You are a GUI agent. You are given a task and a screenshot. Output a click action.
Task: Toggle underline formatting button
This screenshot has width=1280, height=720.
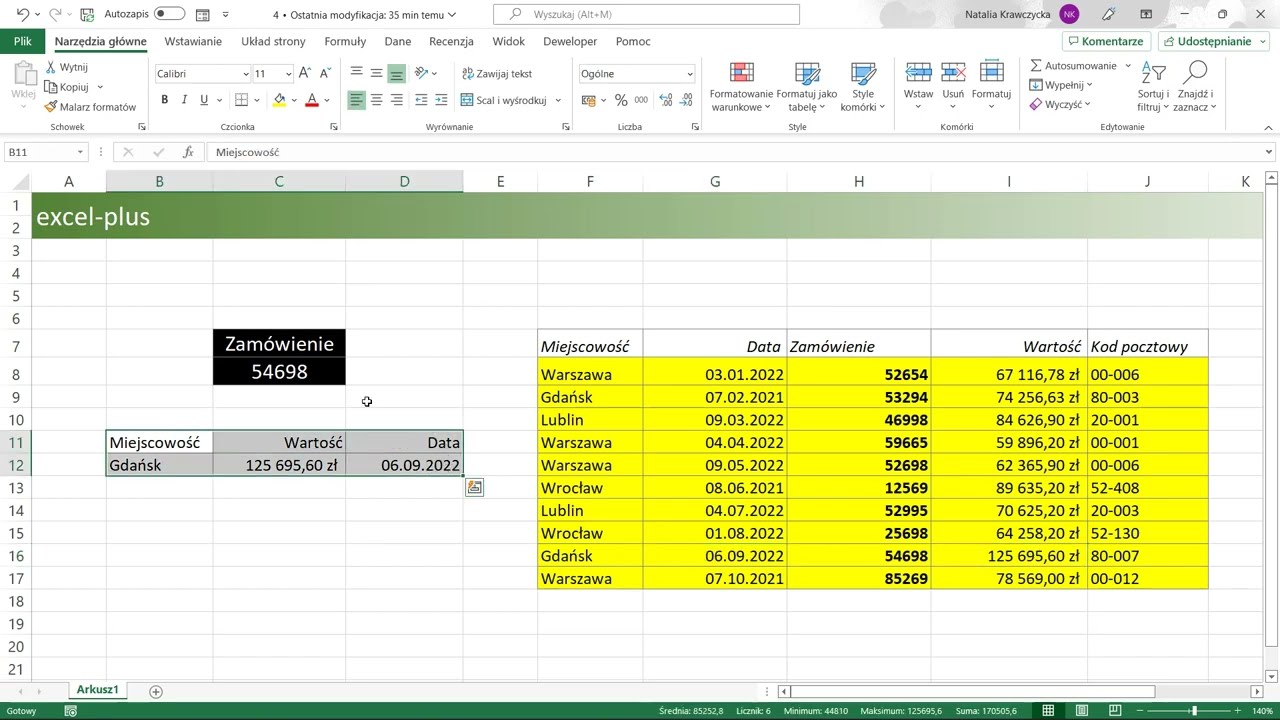[x=204, y=100]
